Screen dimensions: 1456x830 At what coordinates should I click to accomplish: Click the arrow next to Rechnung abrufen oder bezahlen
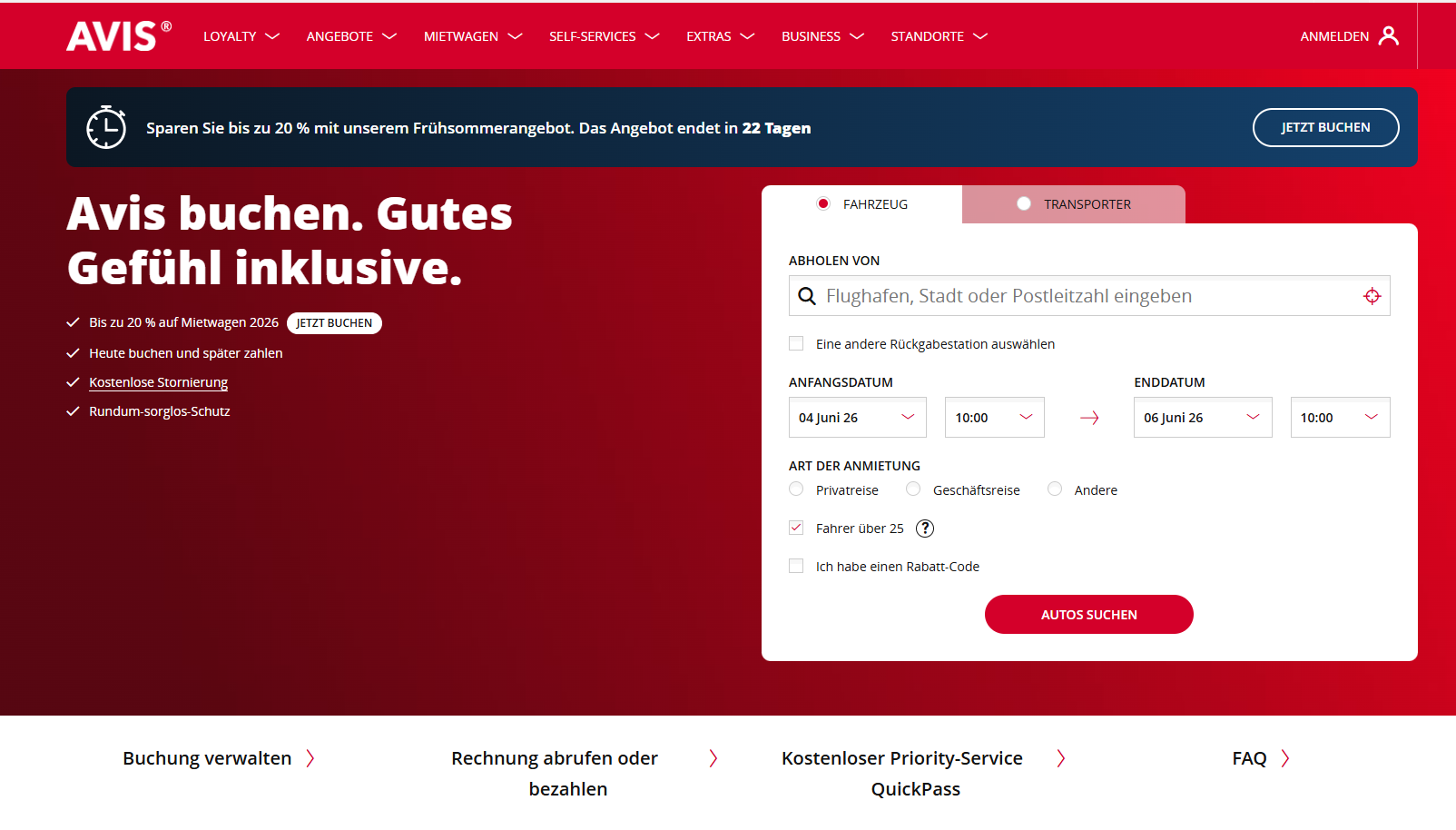pyautogui.click(x=713, y=758)
